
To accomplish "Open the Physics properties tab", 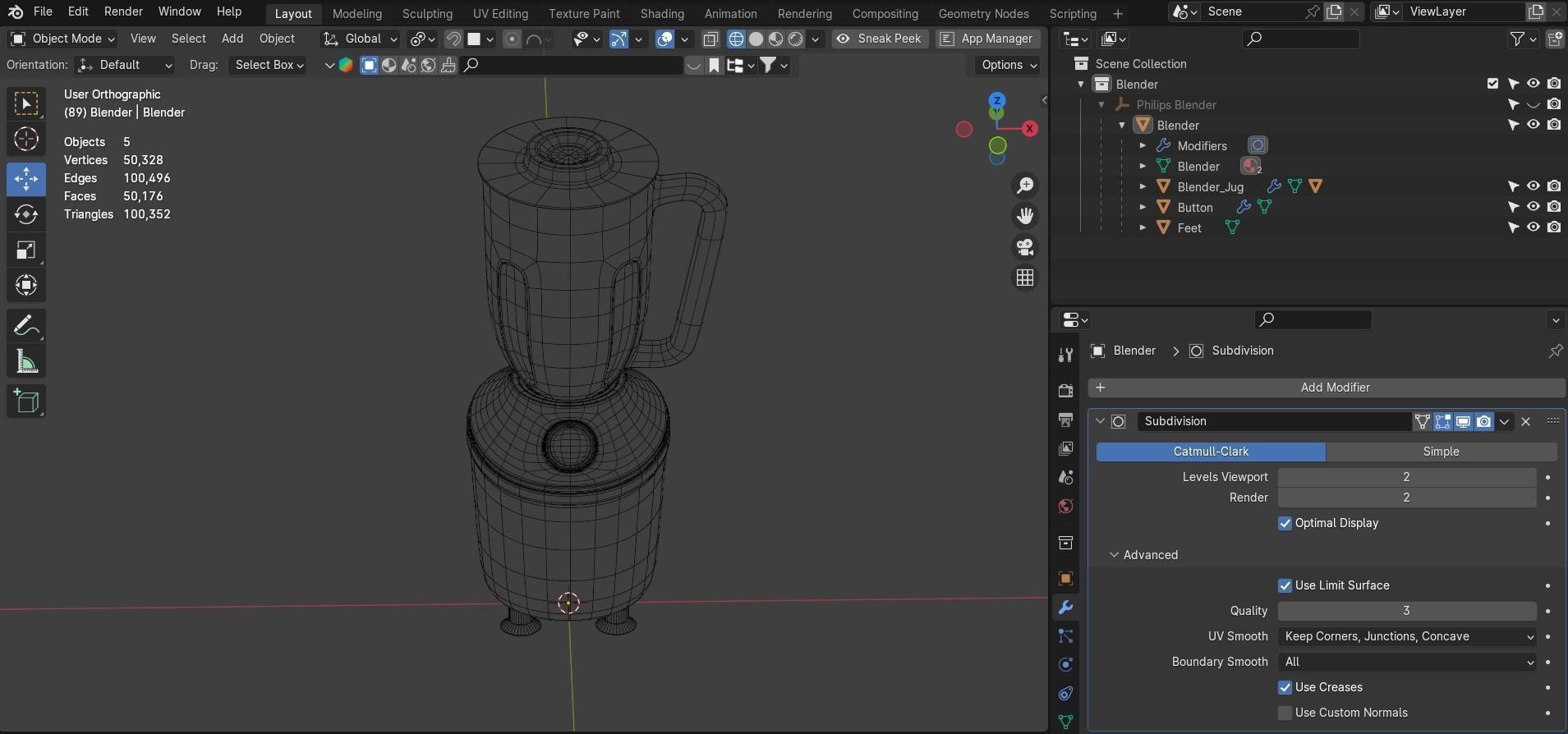I will click(x=1065, y=665).
